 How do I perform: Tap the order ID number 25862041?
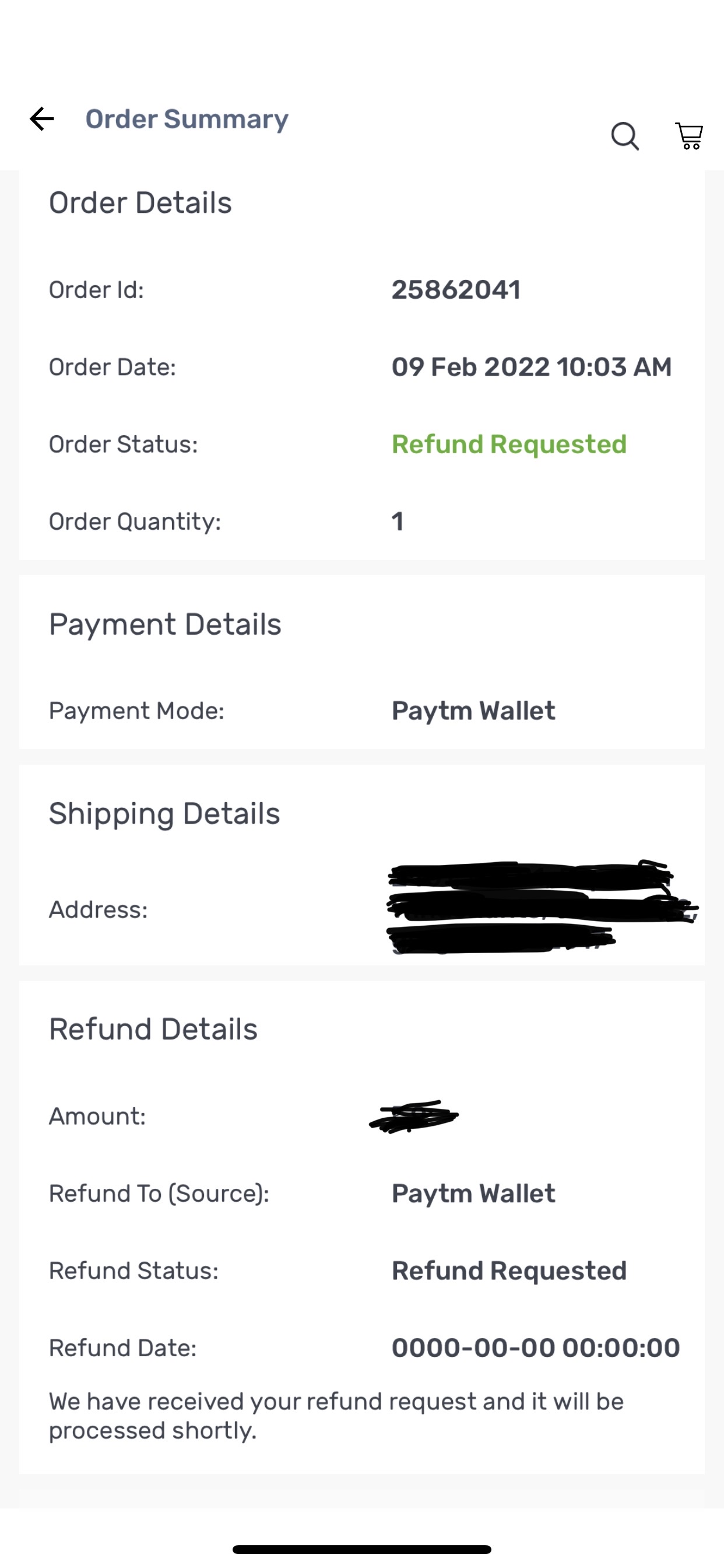click(456, 290)
